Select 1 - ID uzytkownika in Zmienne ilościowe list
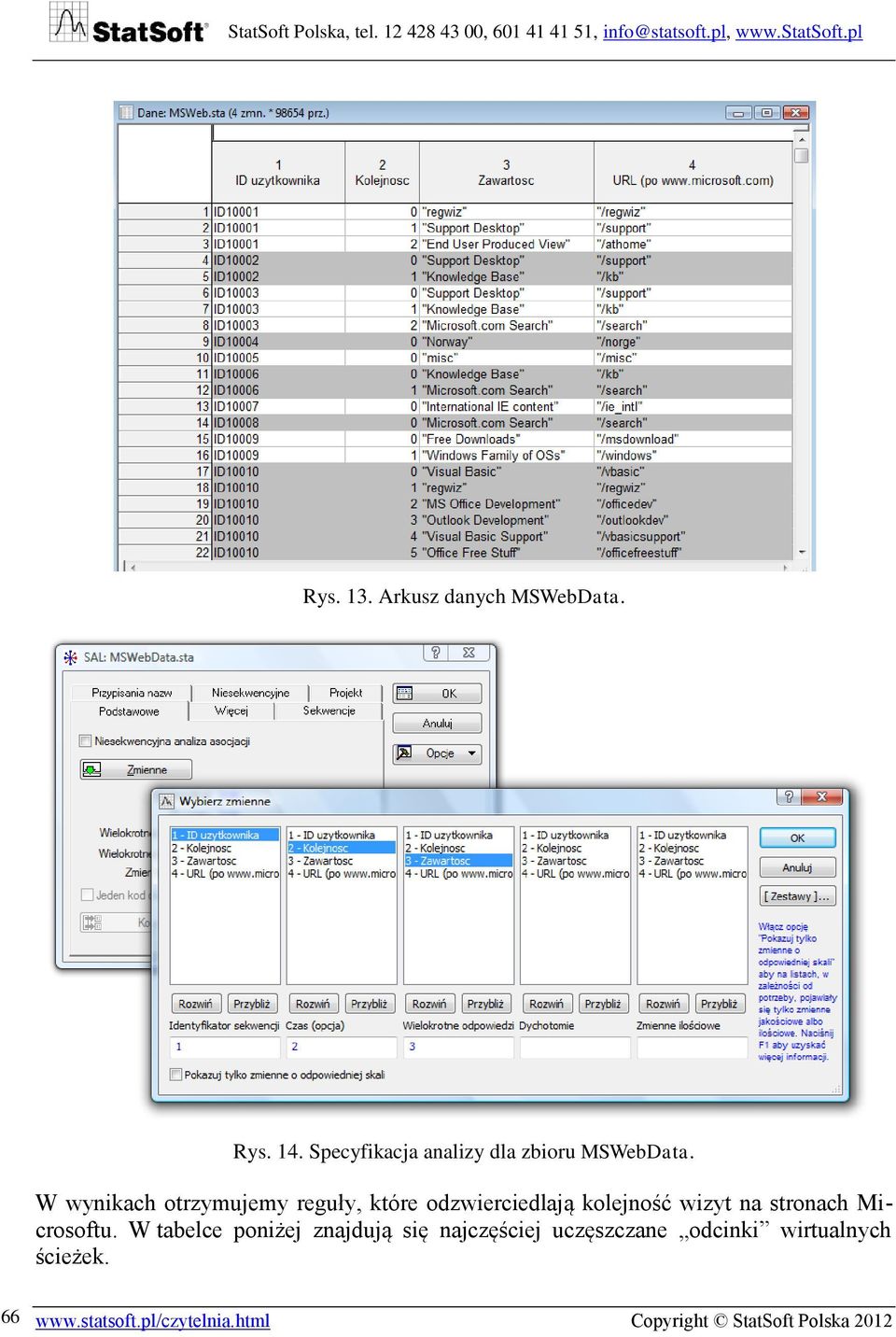896x1337 pixels. click(692, 835)
